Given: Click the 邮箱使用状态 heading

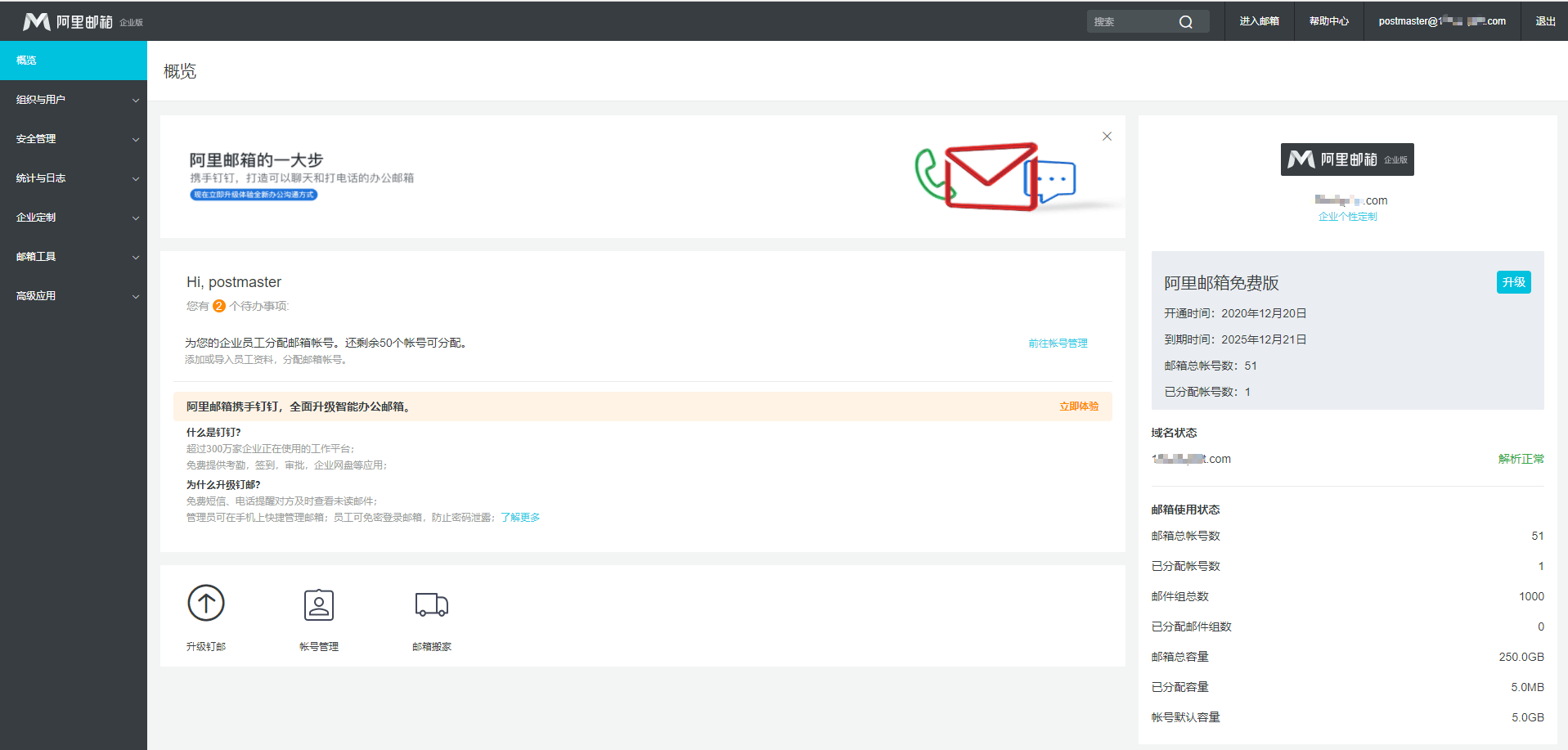Looking at the screenshot, I should point(1185,510).
